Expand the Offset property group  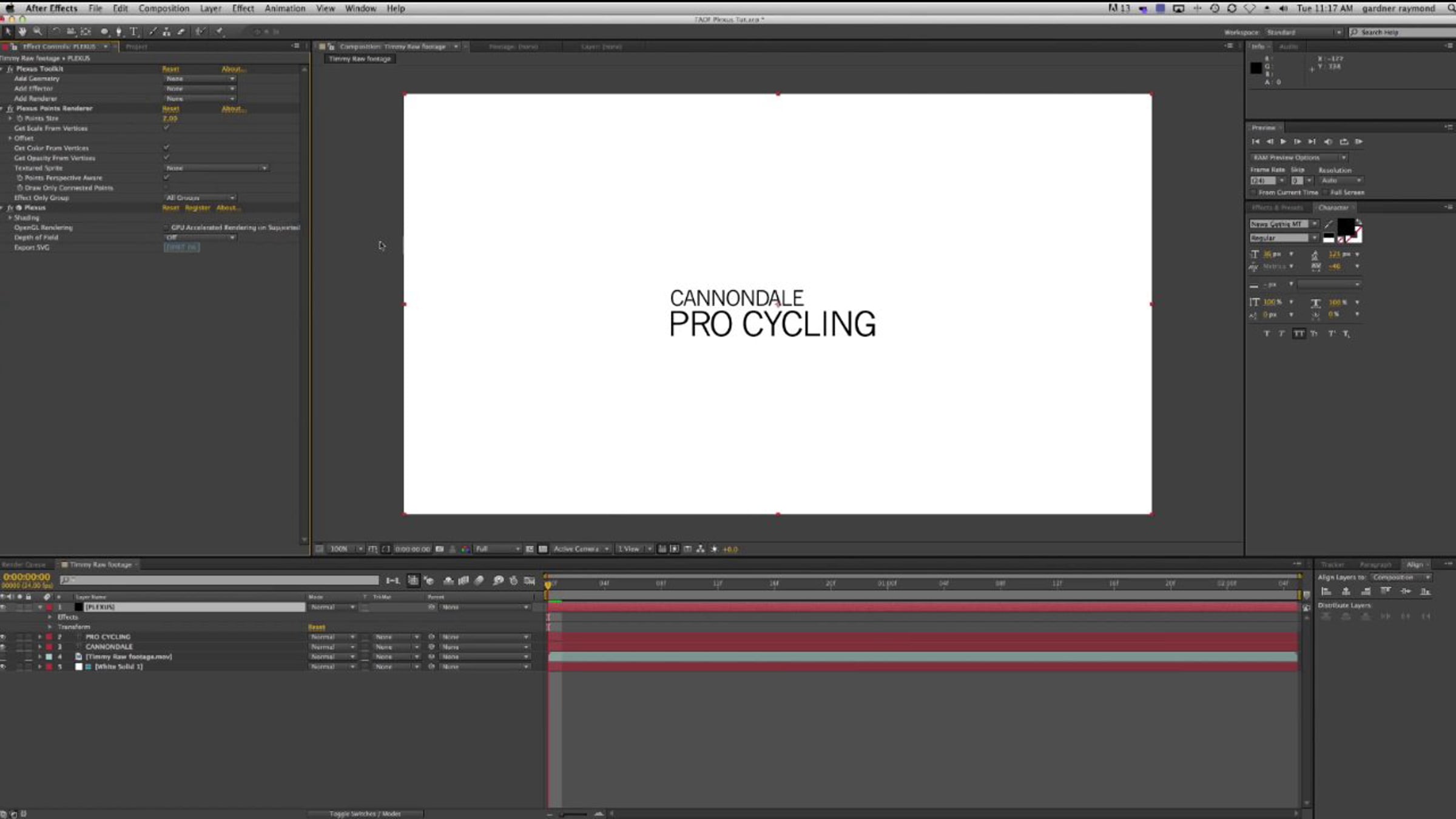tap(10, 138)
